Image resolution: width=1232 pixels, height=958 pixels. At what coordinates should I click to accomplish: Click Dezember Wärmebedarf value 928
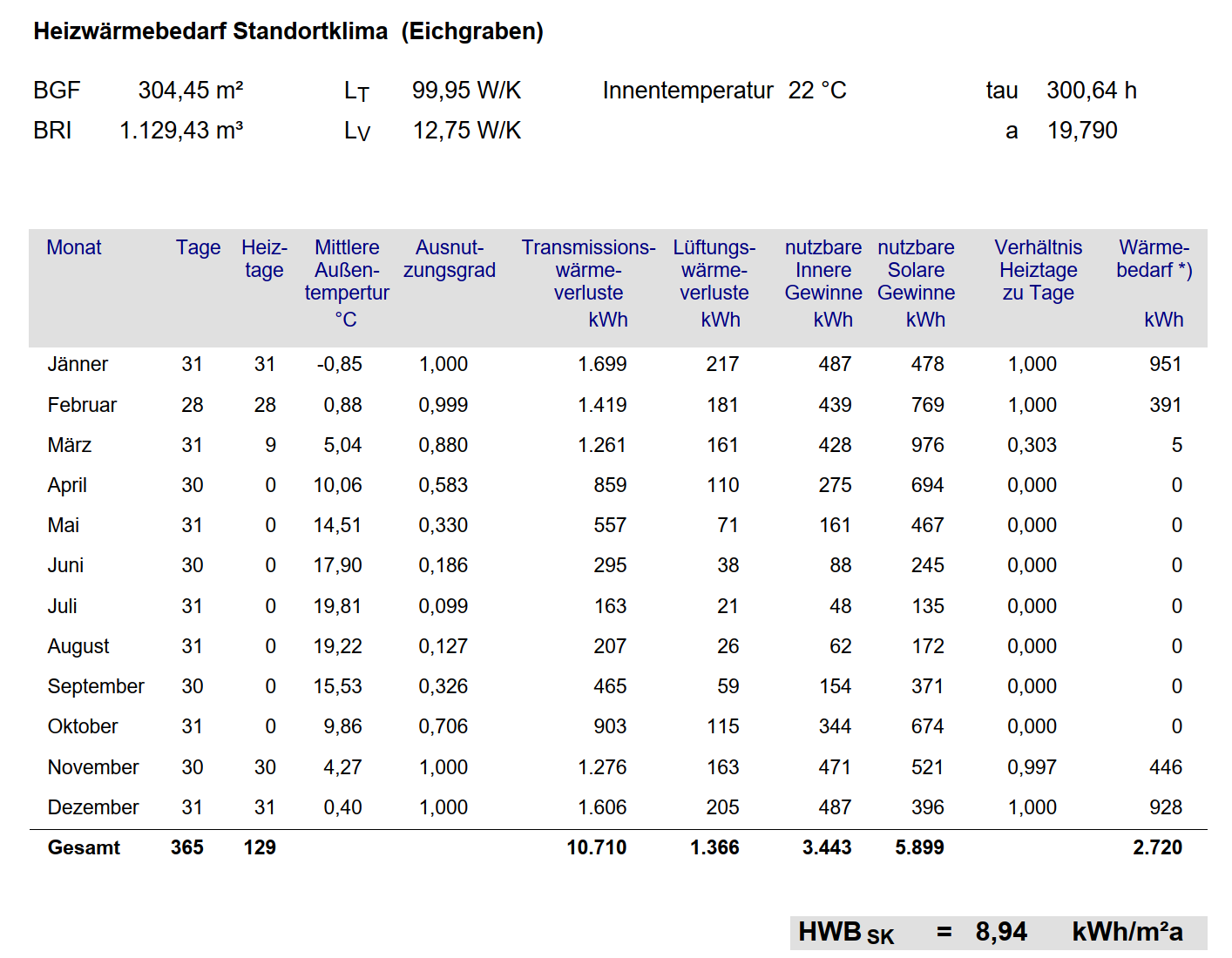[1166, 807]
